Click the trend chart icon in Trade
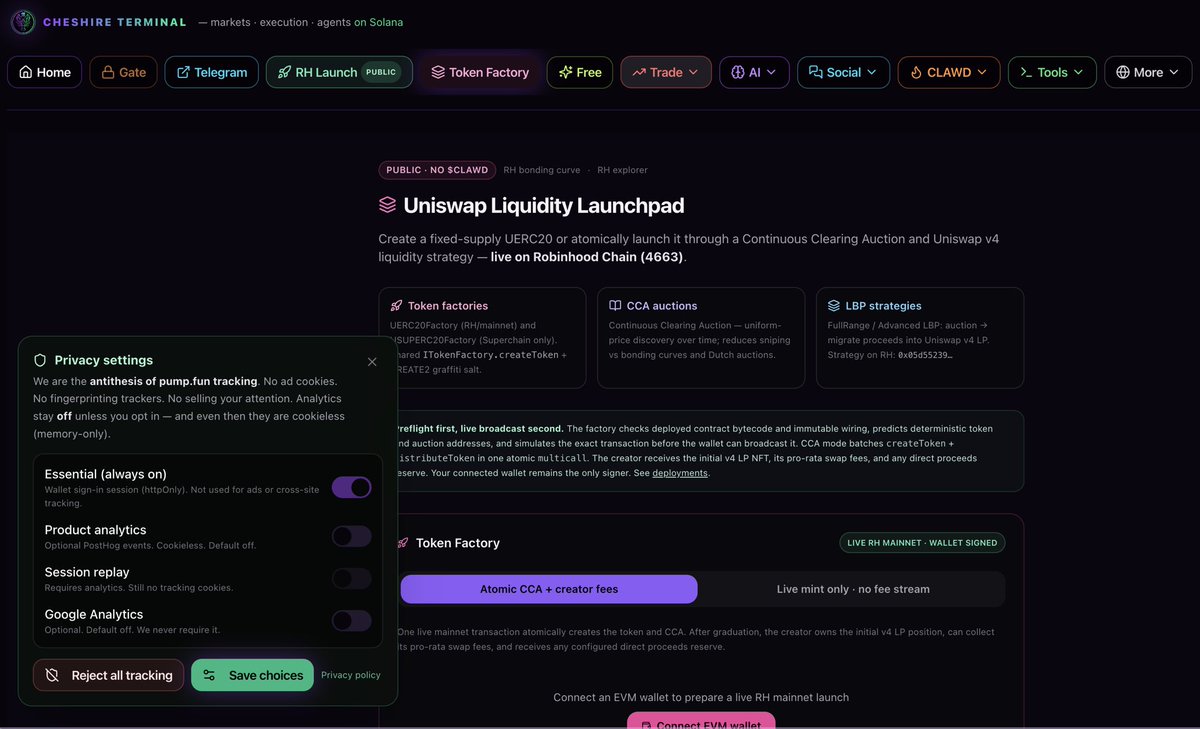This screenshot has height=729, width=1200. pyautogui.click(x=639, y=72)
